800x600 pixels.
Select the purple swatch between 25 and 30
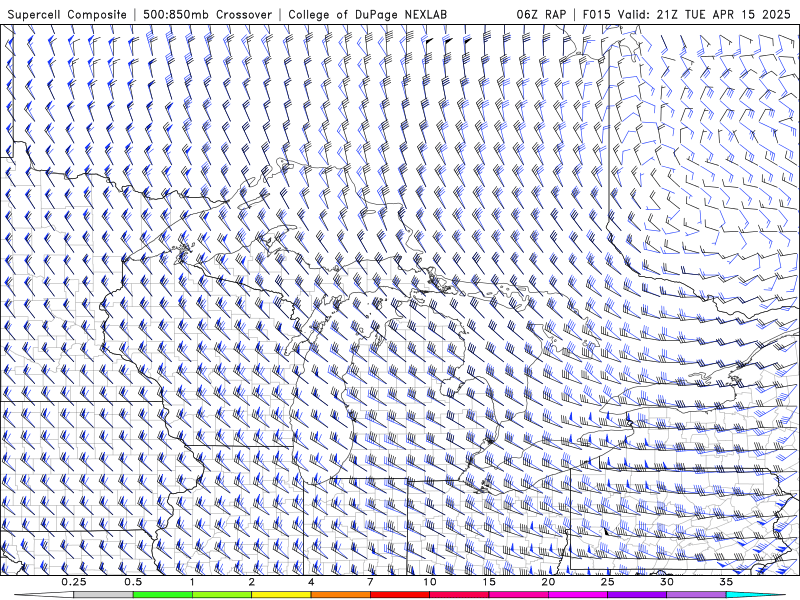(637, 595)
